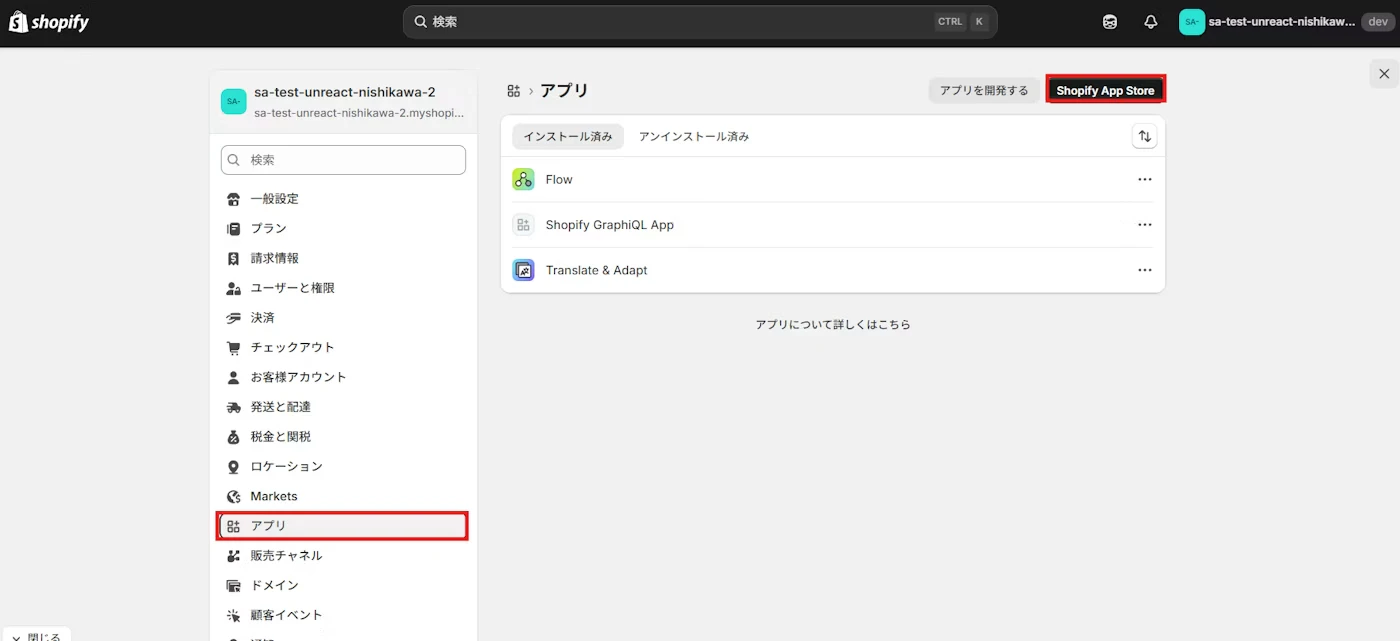Viewport: 1400px width, 641px height.
Task: Open the アプリについて詳しくはこちら link
Action: [x=833, y=325]
